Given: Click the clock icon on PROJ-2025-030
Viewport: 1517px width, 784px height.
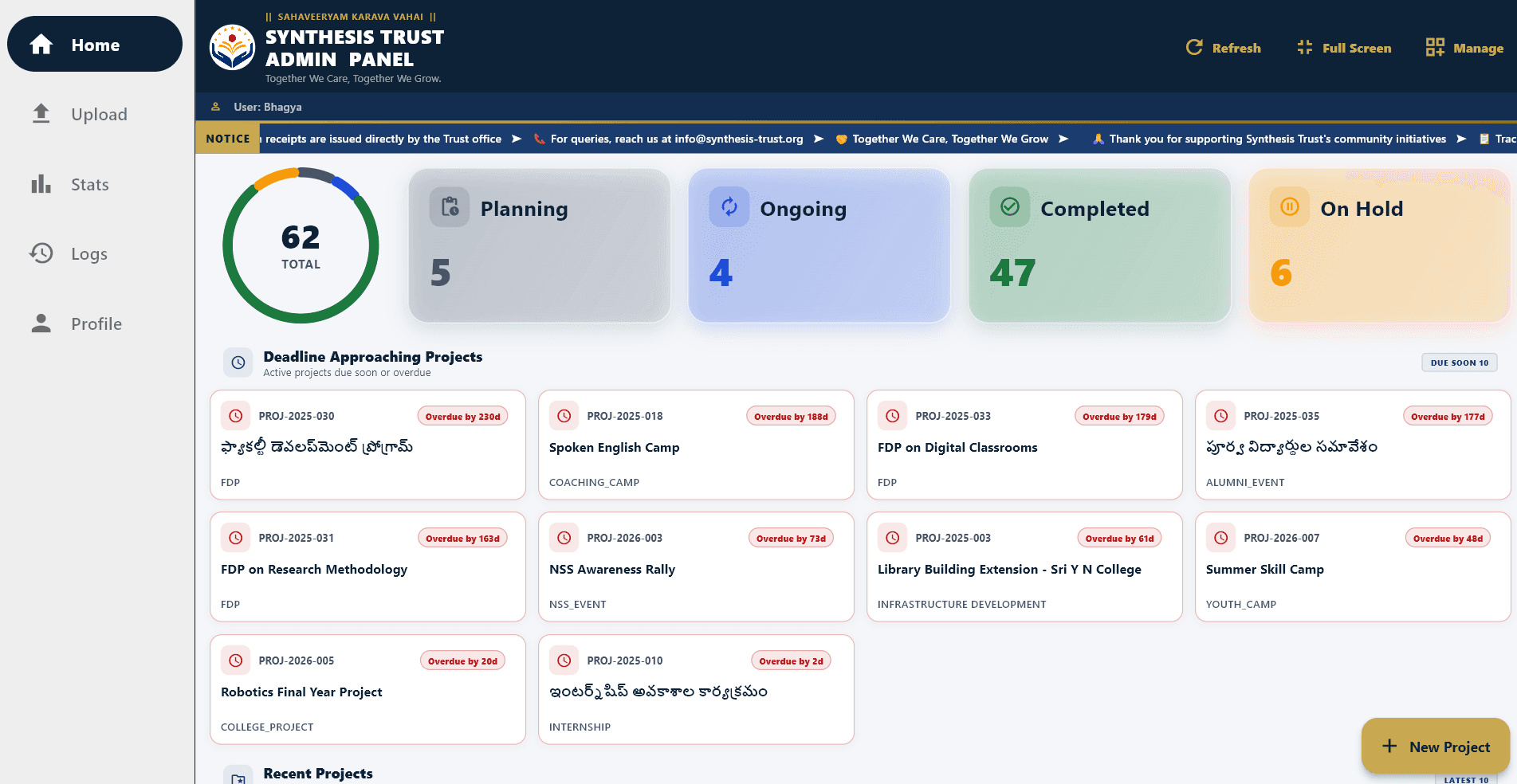Looking at the screenshot, I should (236, 416).
